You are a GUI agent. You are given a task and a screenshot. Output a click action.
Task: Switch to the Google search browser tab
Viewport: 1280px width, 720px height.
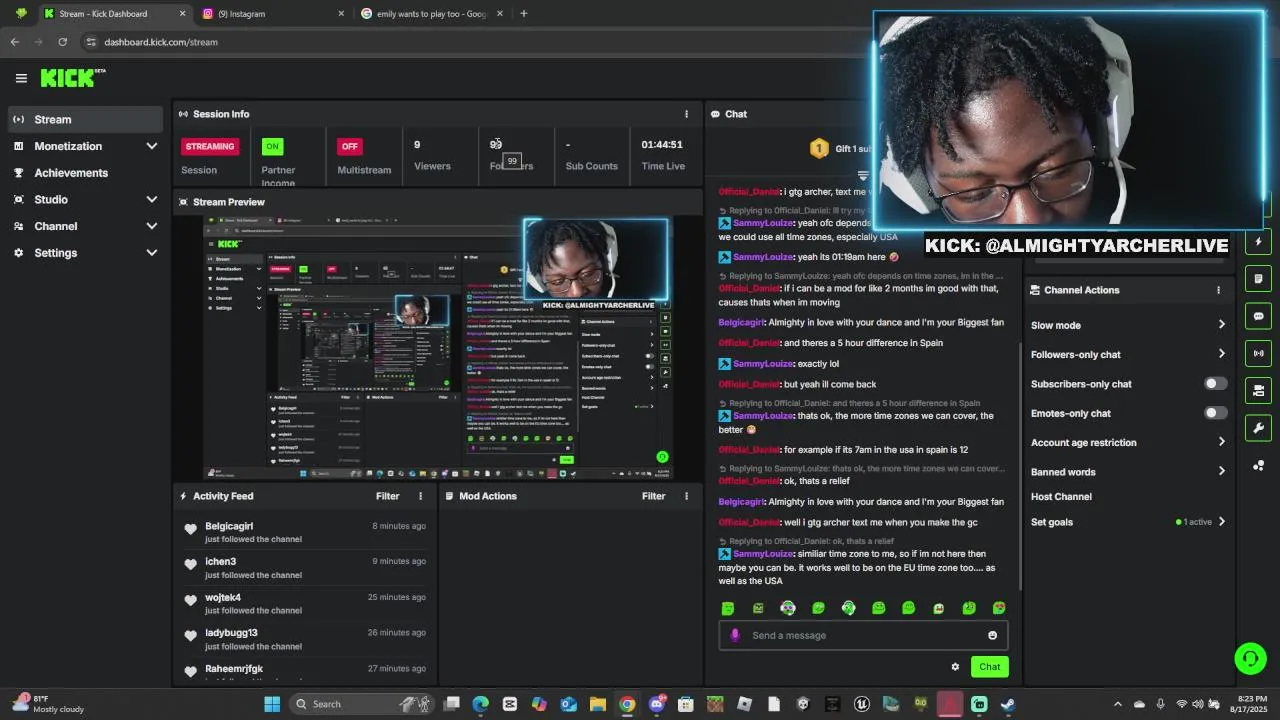click(432, 14)
